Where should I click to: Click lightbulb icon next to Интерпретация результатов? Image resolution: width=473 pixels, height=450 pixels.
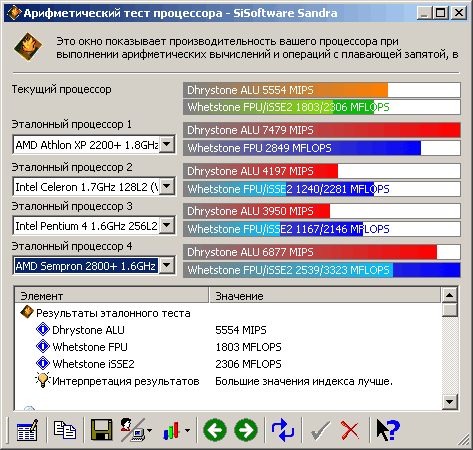tap(43, 380)
